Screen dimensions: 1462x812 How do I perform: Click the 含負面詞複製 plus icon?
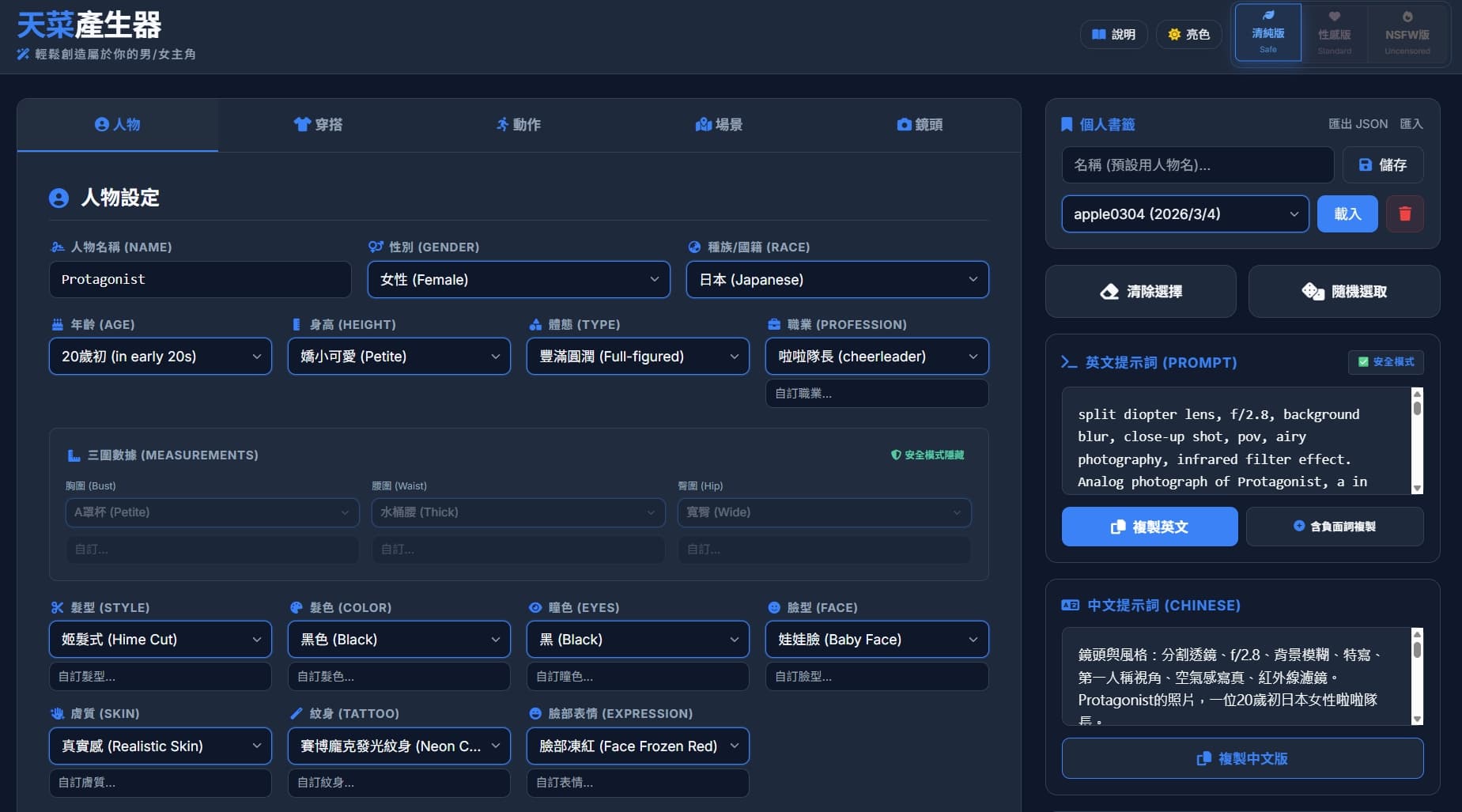coord(1299,527)
